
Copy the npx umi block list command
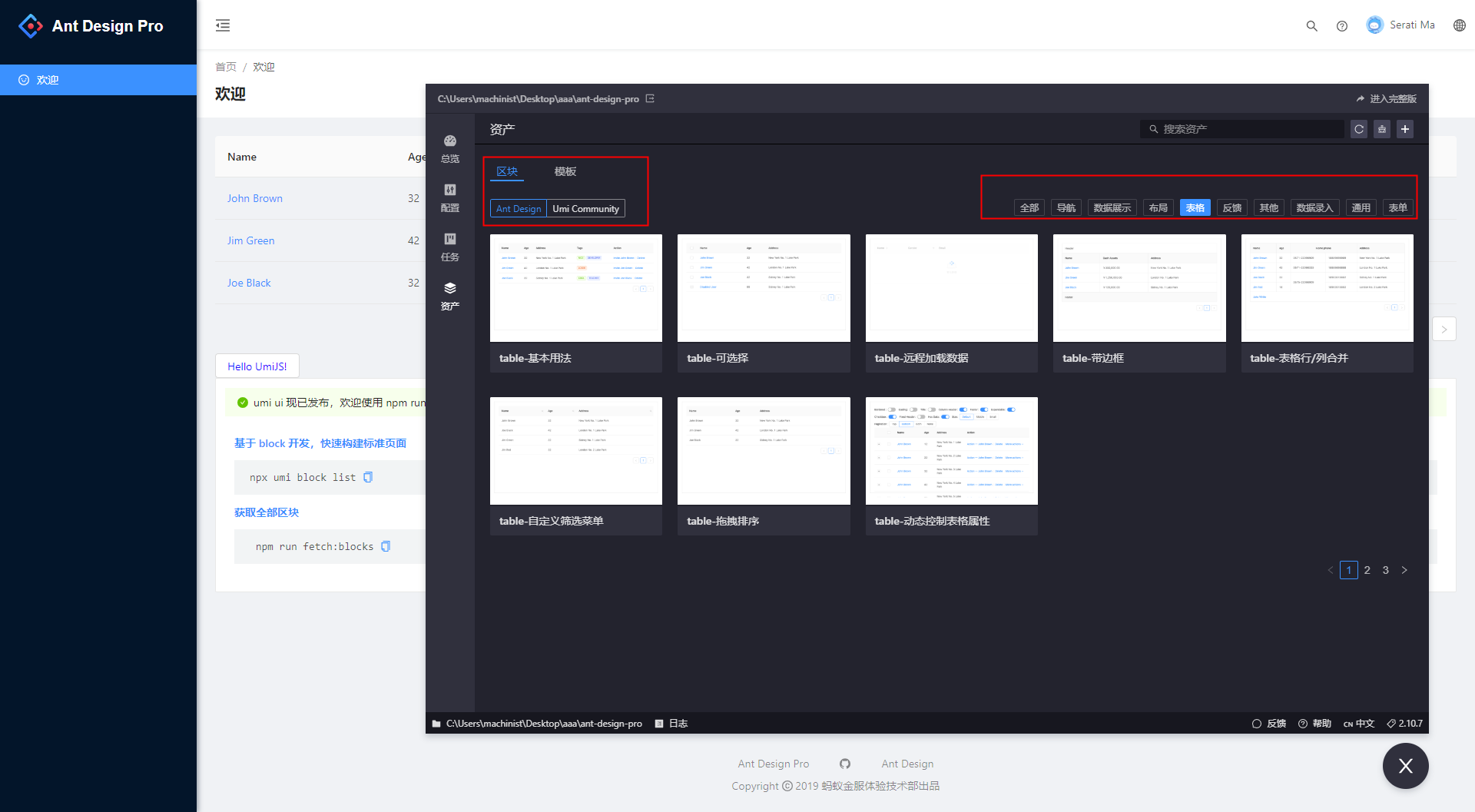pyautogui.click(x=368, y=477)
